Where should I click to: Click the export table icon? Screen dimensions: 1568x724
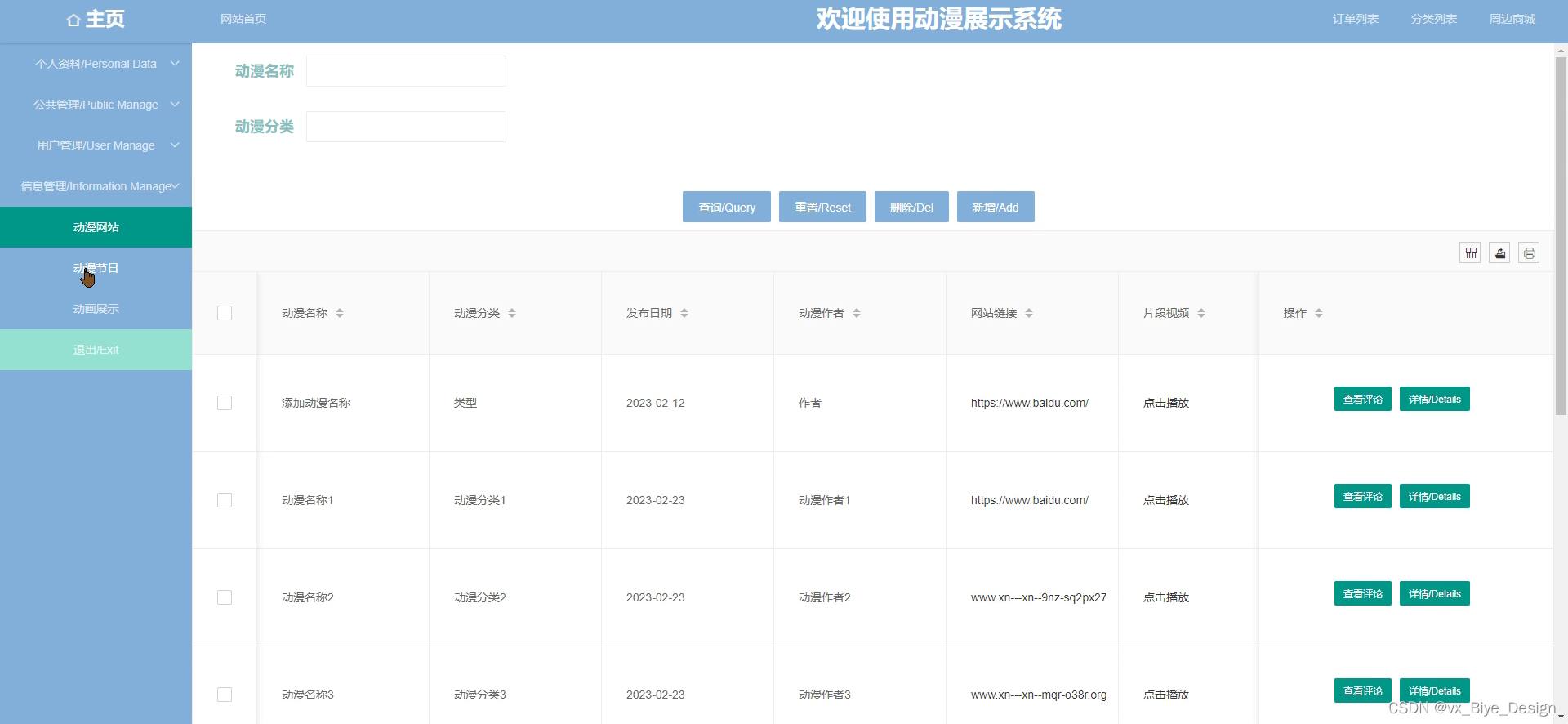click(x=1499, y=253)
